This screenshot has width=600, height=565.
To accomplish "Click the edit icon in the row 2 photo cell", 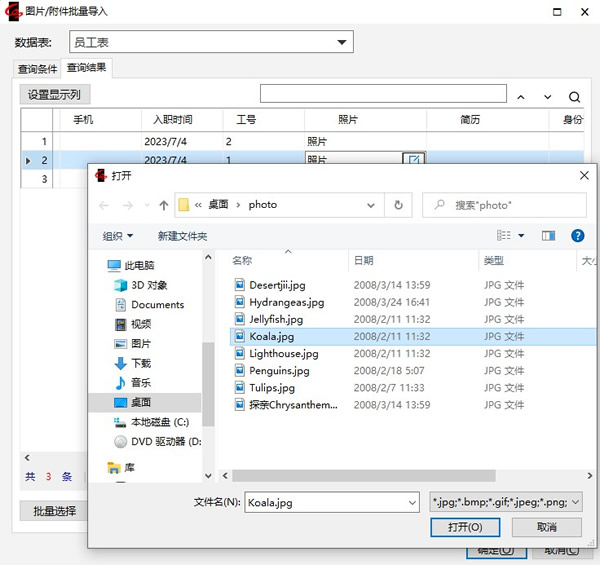I will click(x=414, y=159).
